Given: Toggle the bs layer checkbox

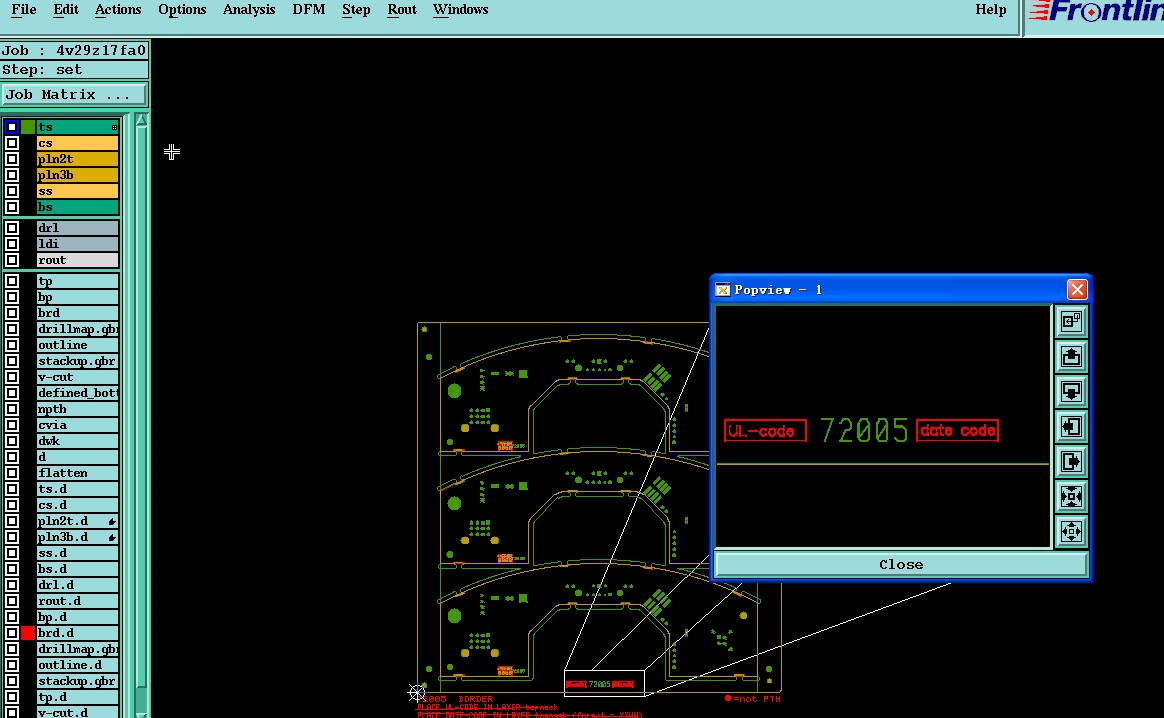Looking at the screenshot, I should click(x=12, y=207).
